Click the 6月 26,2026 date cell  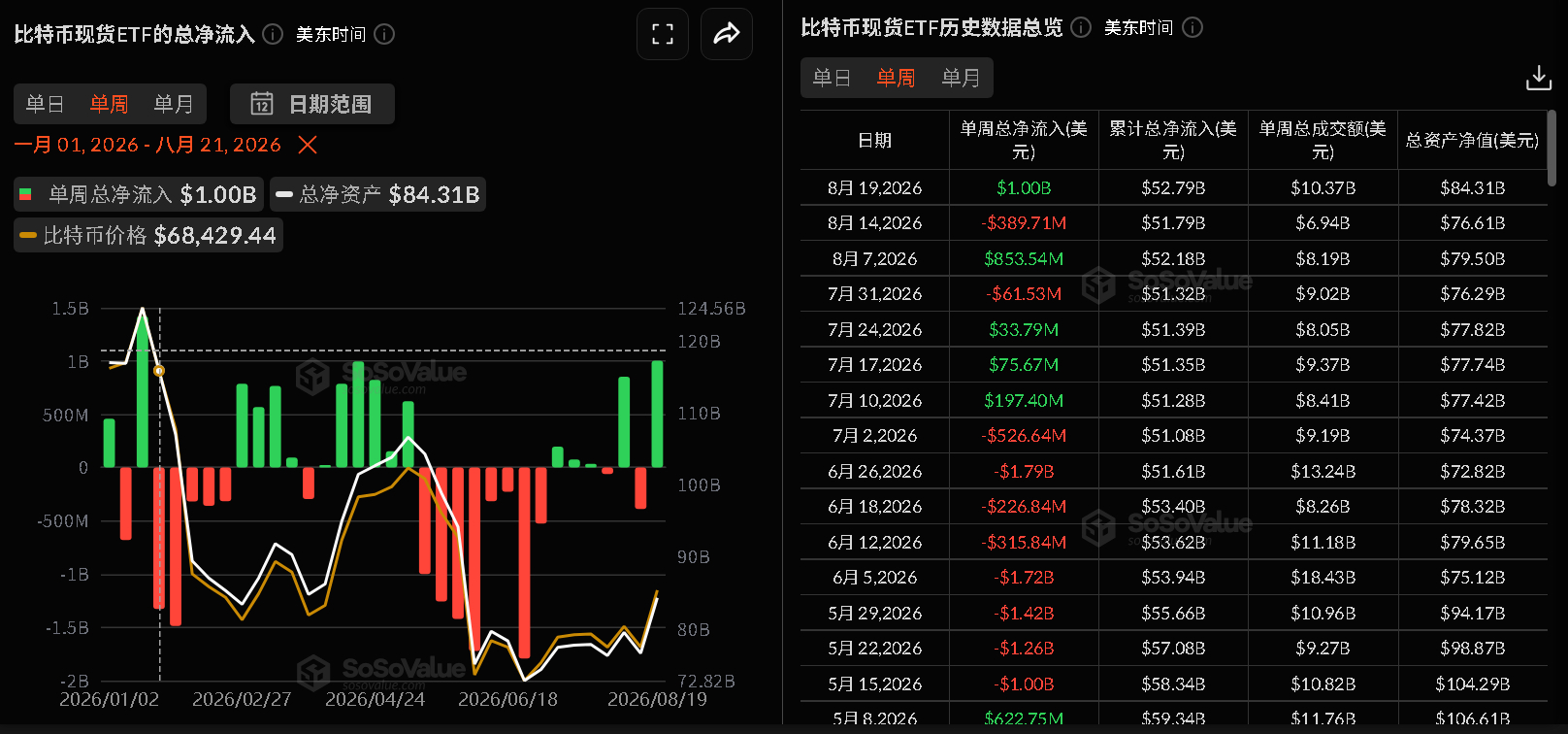pyautogui.click(x=874, y=471)
